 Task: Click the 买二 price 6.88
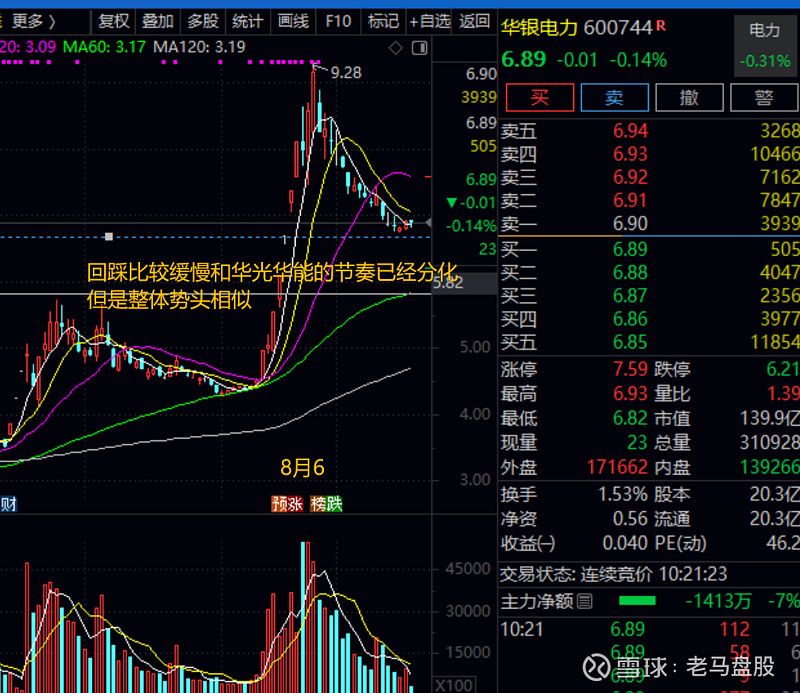pos(630,272)
